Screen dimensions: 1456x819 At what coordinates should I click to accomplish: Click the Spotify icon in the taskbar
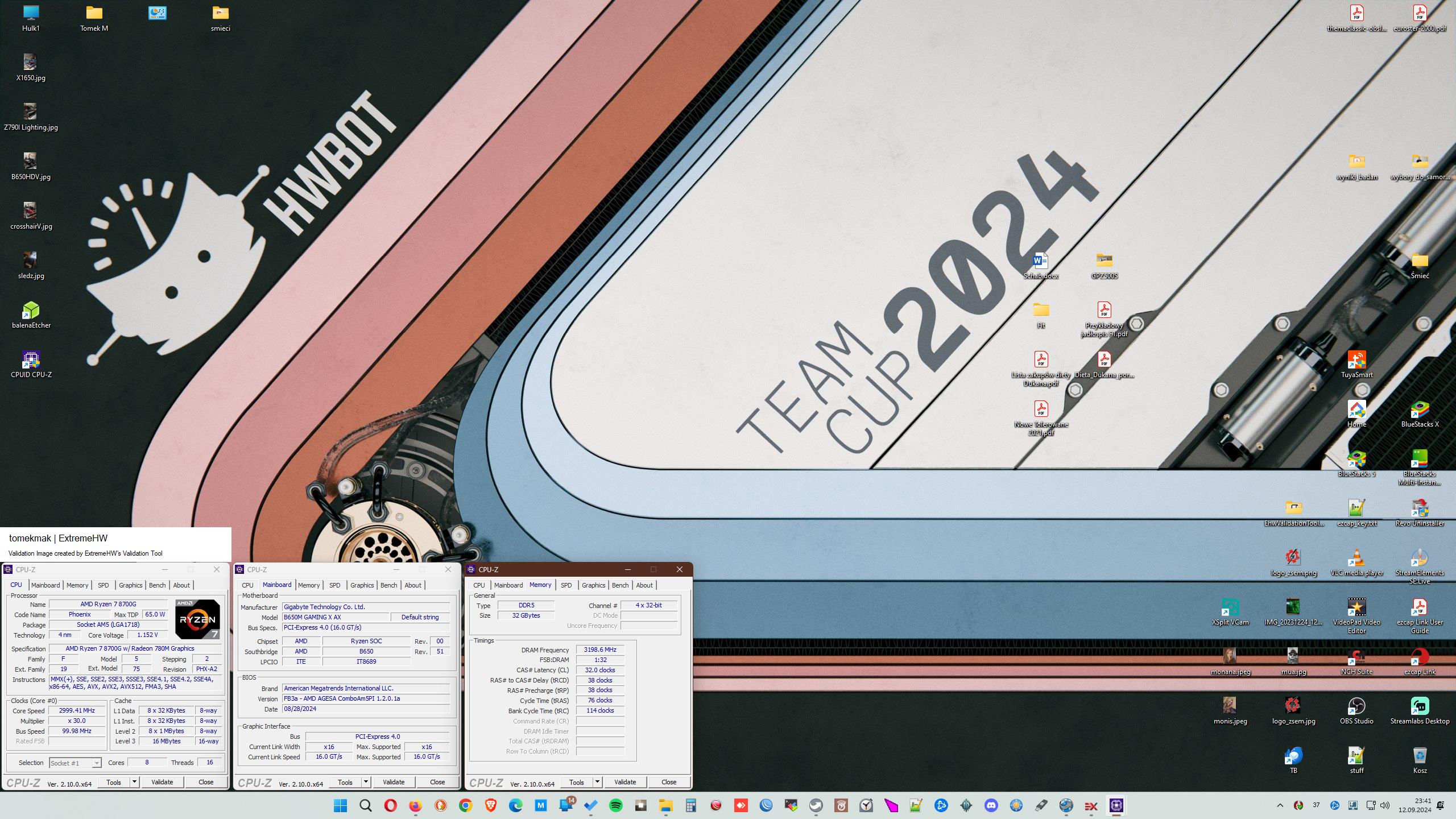coord(615,805)
